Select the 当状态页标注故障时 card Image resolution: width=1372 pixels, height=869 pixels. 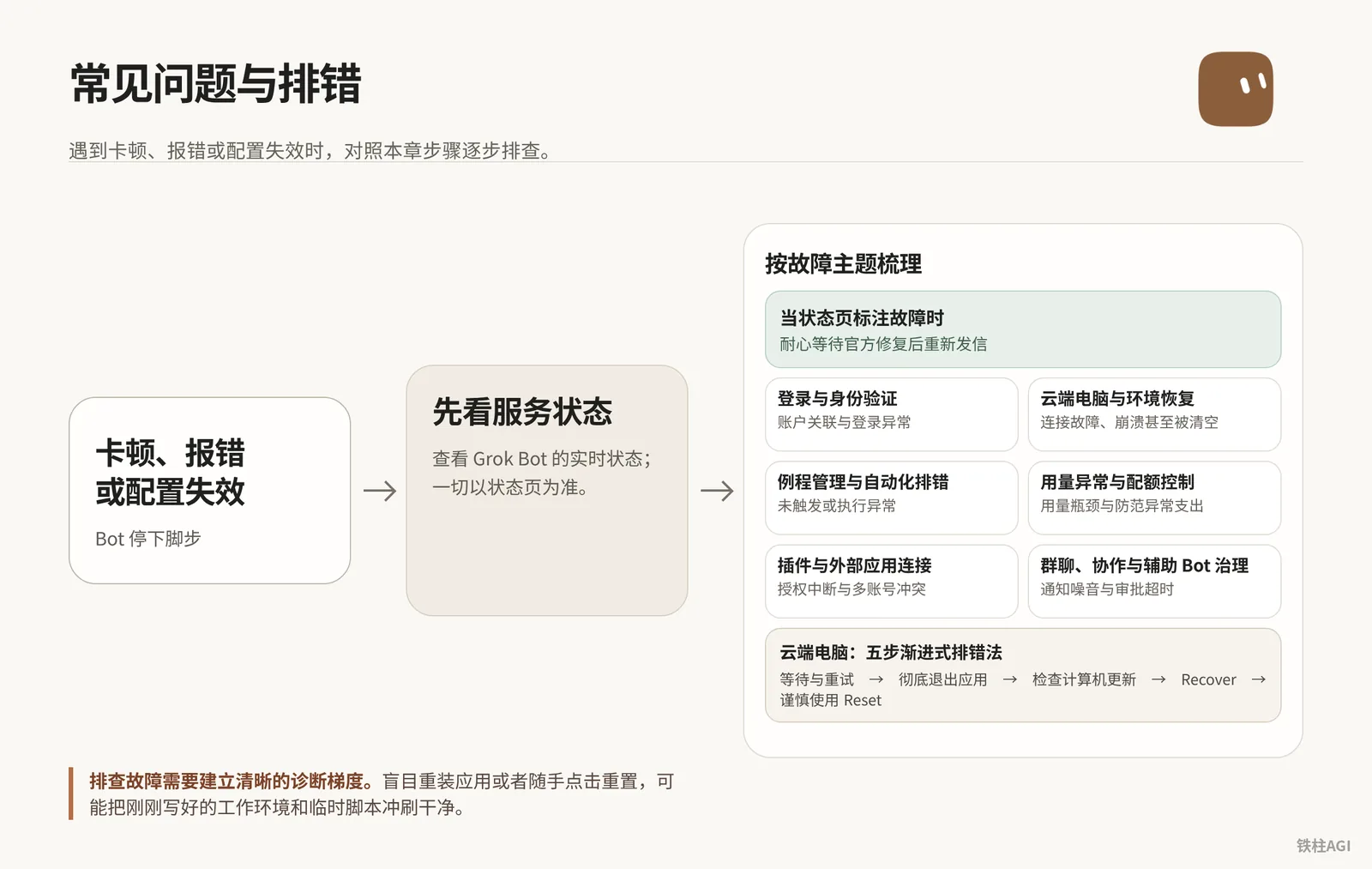(x=1023, y=329)
